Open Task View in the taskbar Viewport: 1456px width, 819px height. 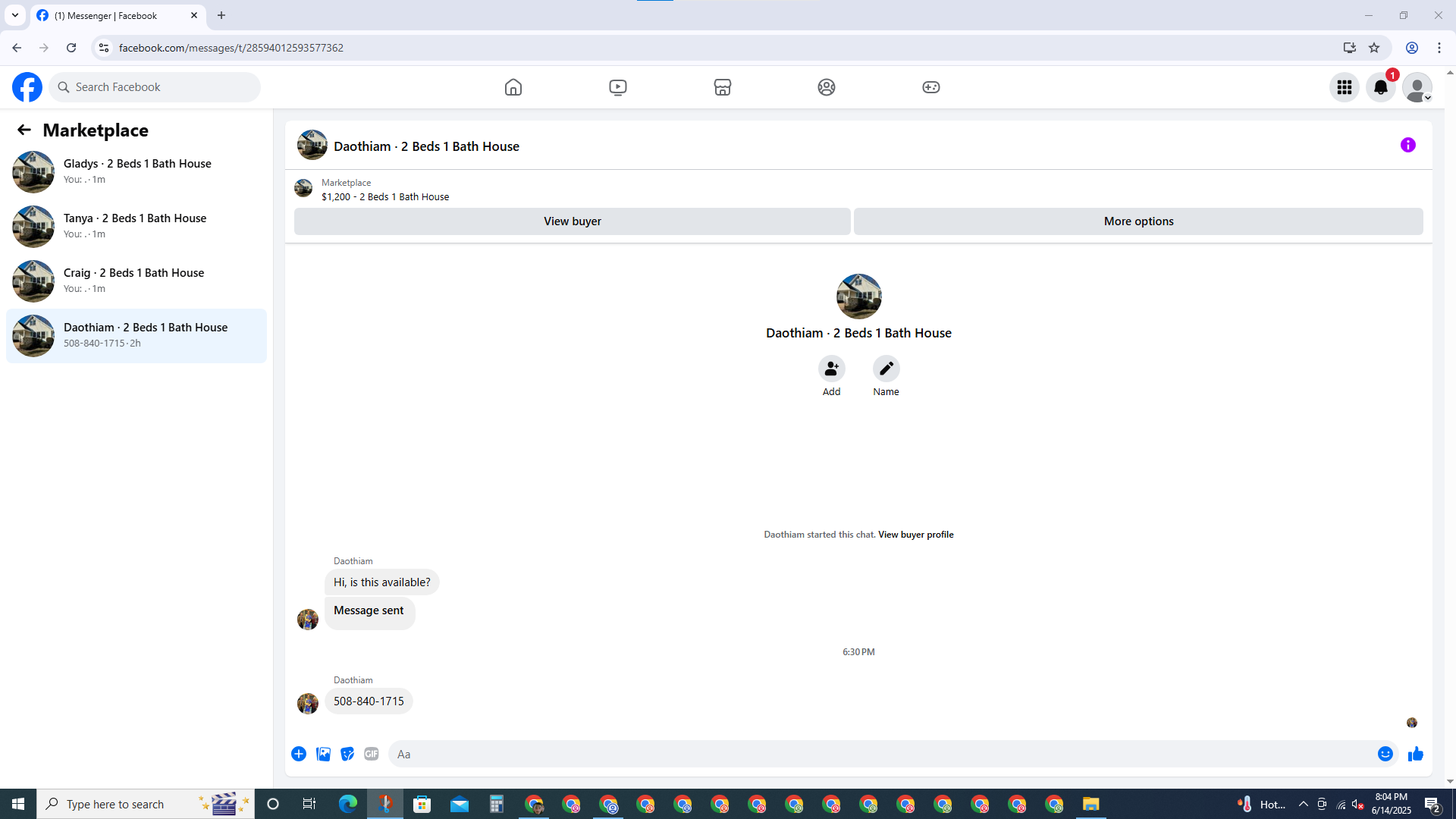[x=309, y=804]
